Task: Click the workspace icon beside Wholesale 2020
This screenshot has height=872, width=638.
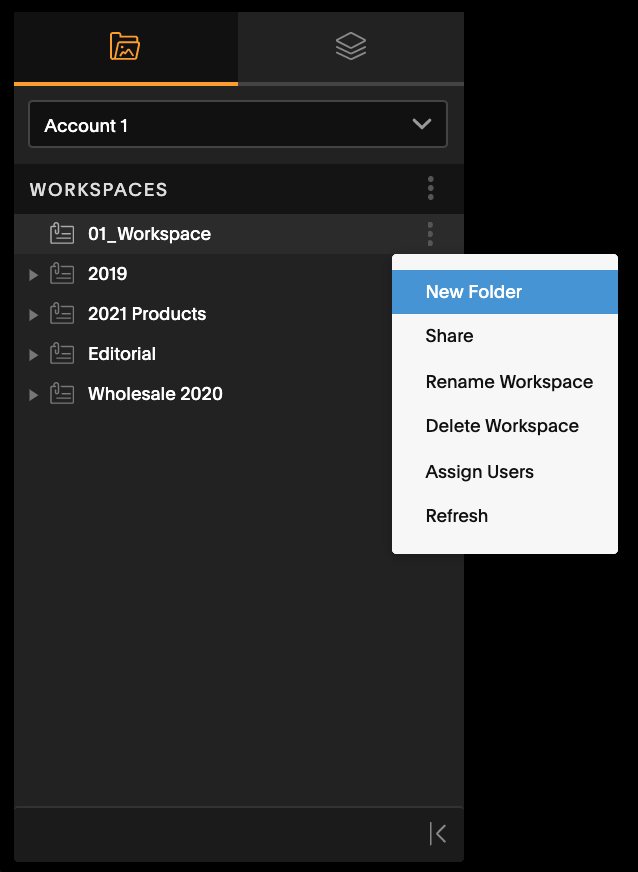Action: pyautogui.click(x=62, y=394)
